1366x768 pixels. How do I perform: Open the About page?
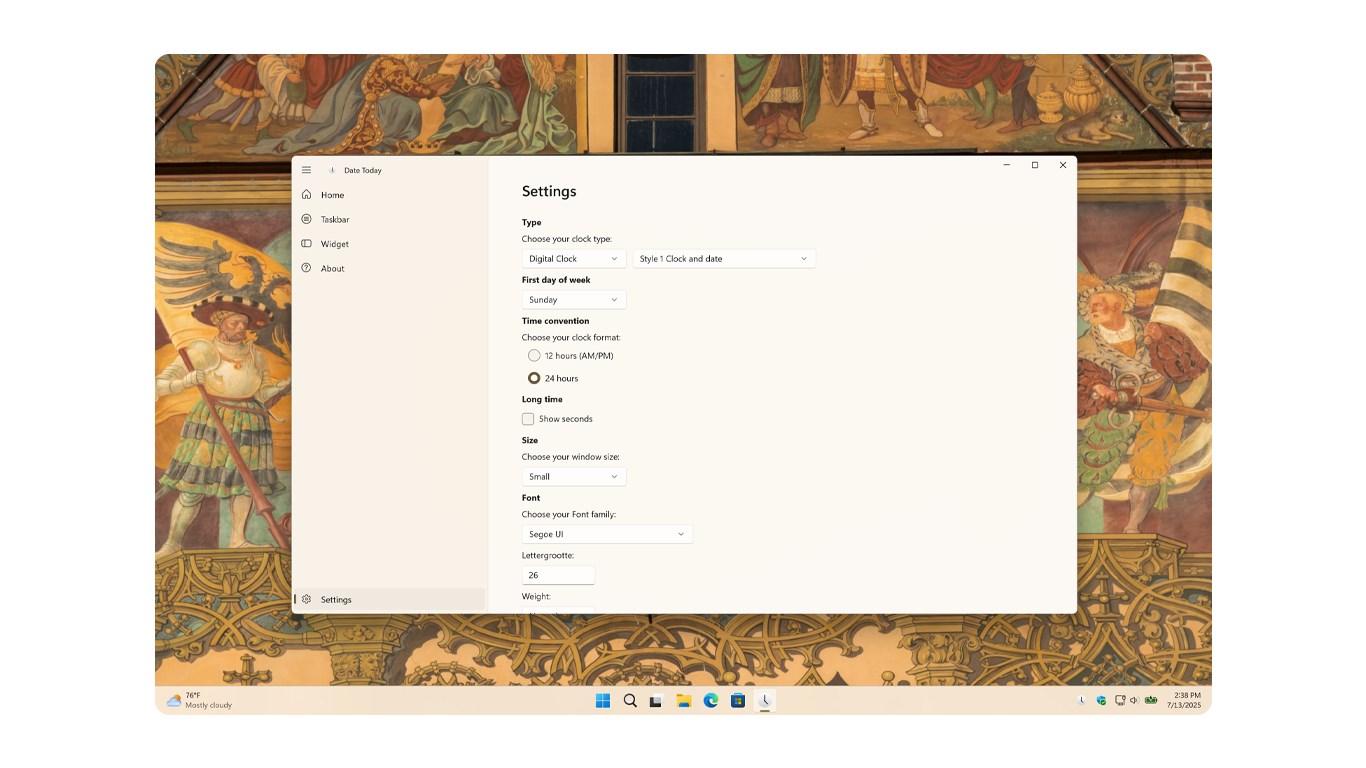[389, 268]
